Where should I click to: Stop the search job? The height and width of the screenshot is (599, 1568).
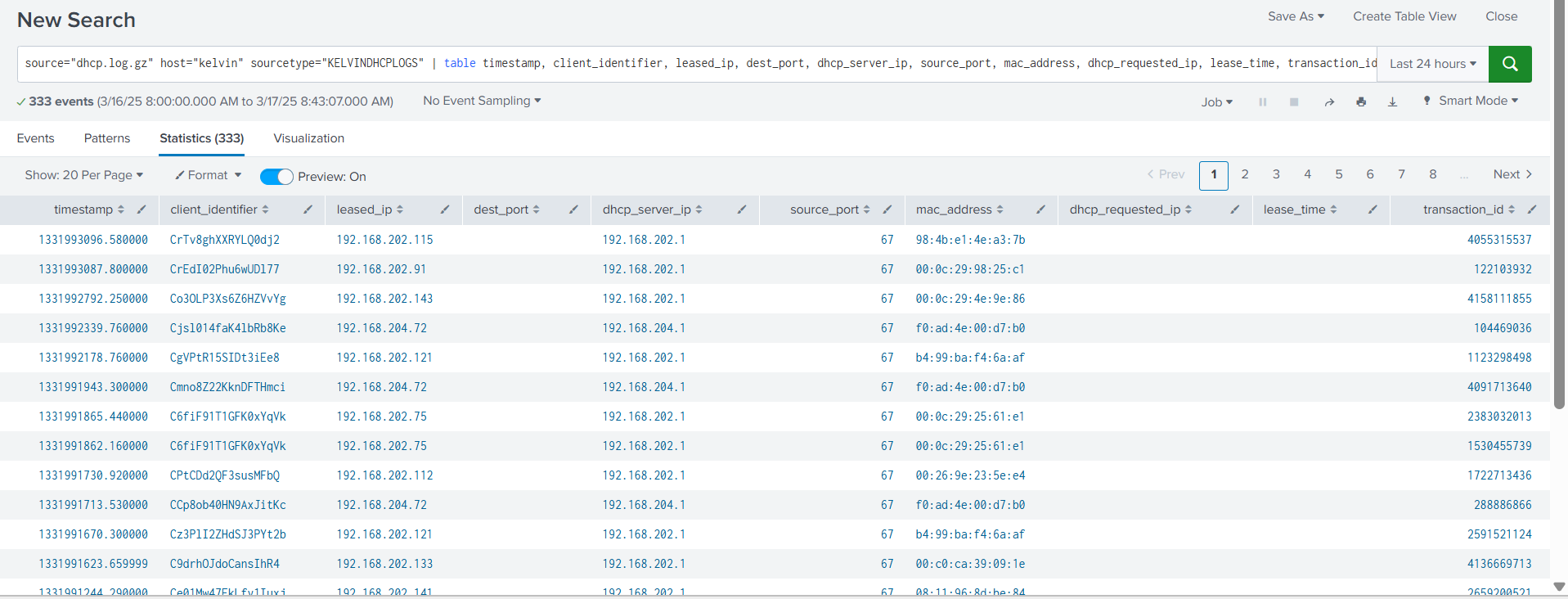pyautogui.click(x=1294, y=102)
